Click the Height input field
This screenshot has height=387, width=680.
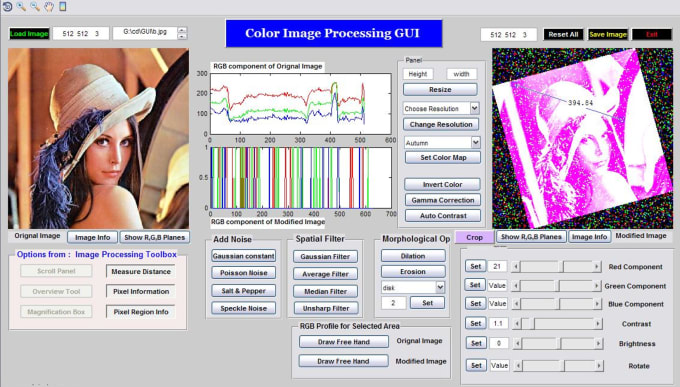[418, 74]
